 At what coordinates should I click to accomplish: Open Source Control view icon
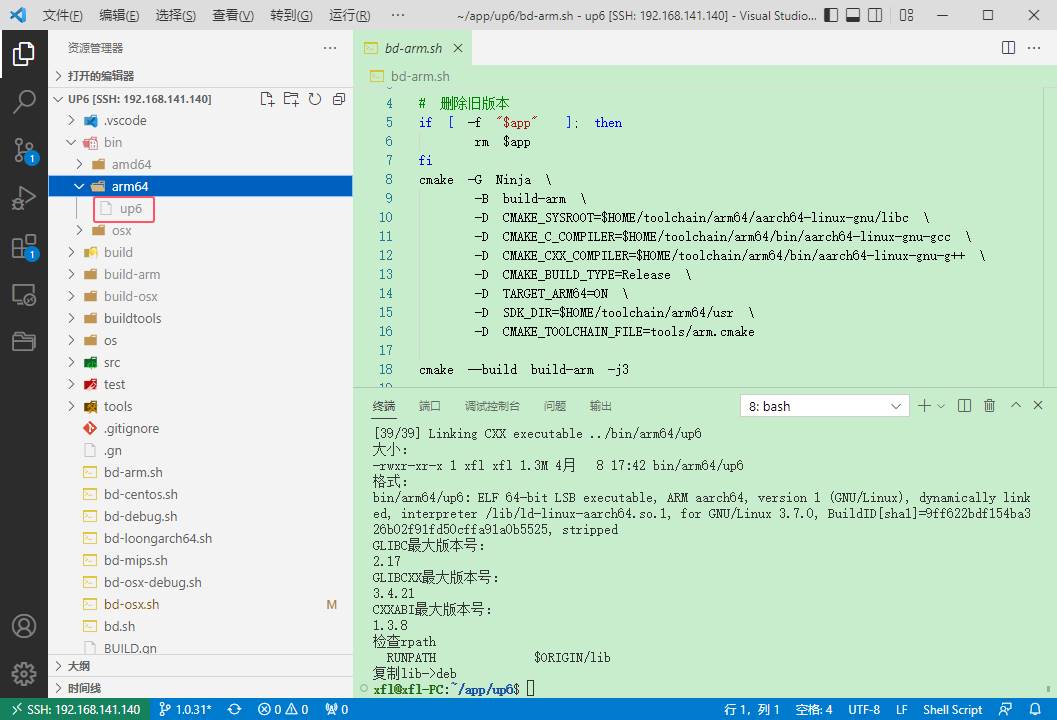tap(24, 150)
